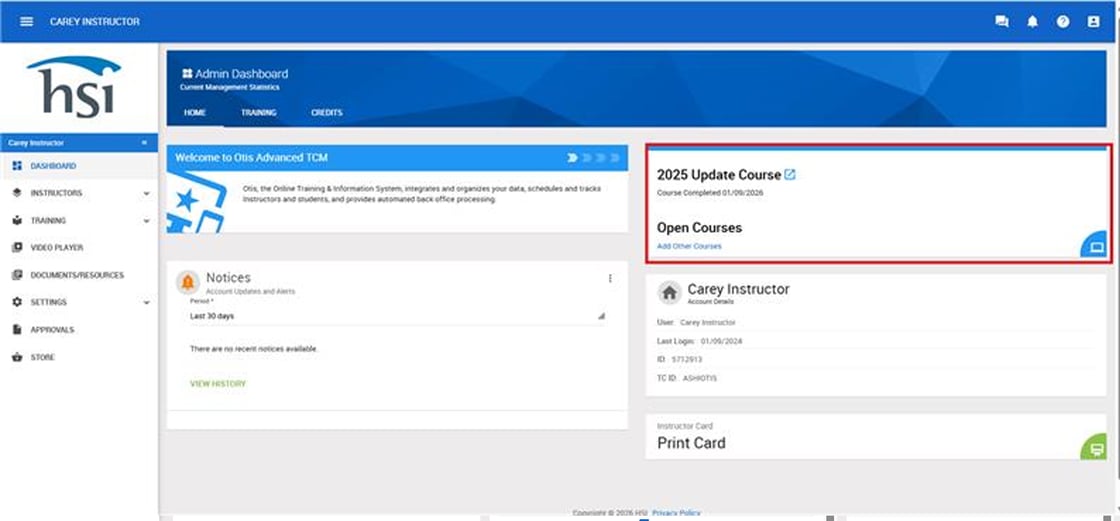Go to the HSI logo home
Image resolution: width=1120 pixels, height=521 pixels.
click(x=74, y=86)
